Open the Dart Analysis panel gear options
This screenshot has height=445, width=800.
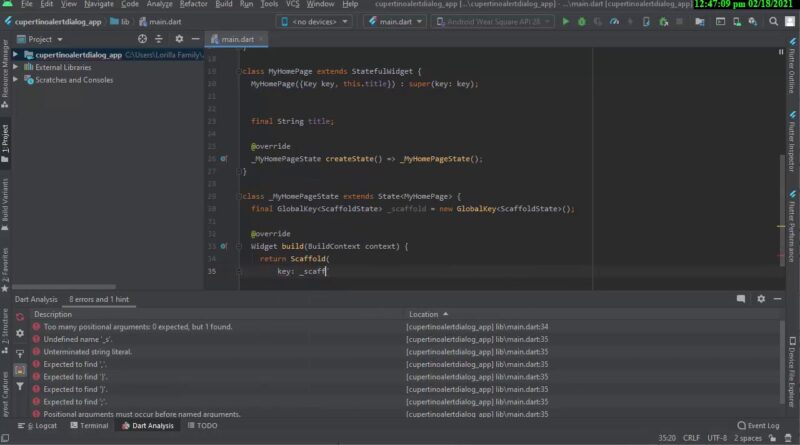761,299
